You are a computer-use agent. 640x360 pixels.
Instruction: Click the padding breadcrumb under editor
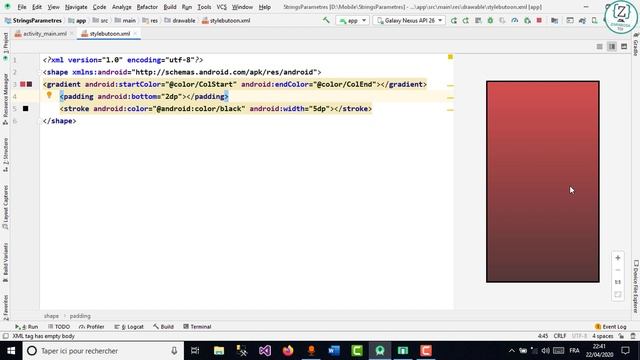coord(80,316)
